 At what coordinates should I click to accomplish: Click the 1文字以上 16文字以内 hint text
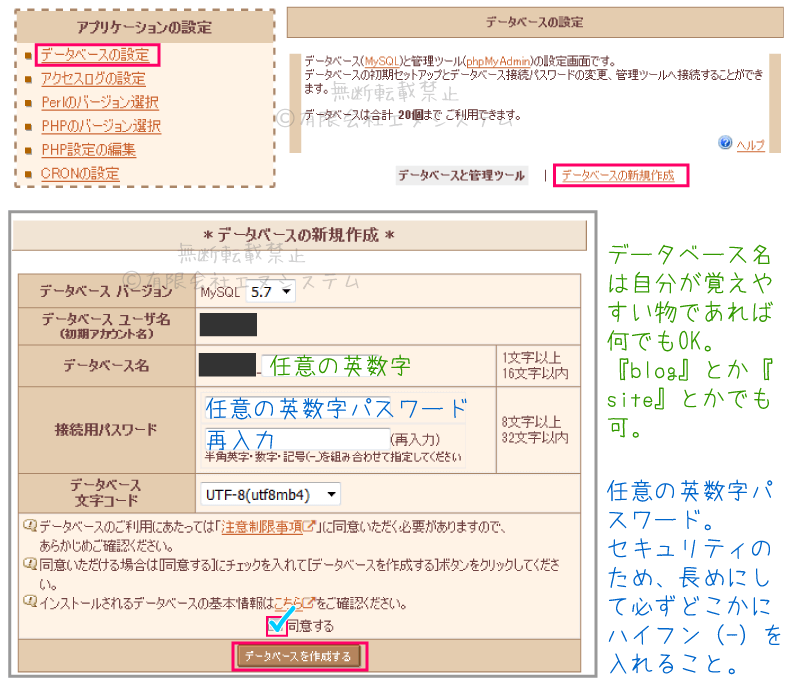coord(535,365)
